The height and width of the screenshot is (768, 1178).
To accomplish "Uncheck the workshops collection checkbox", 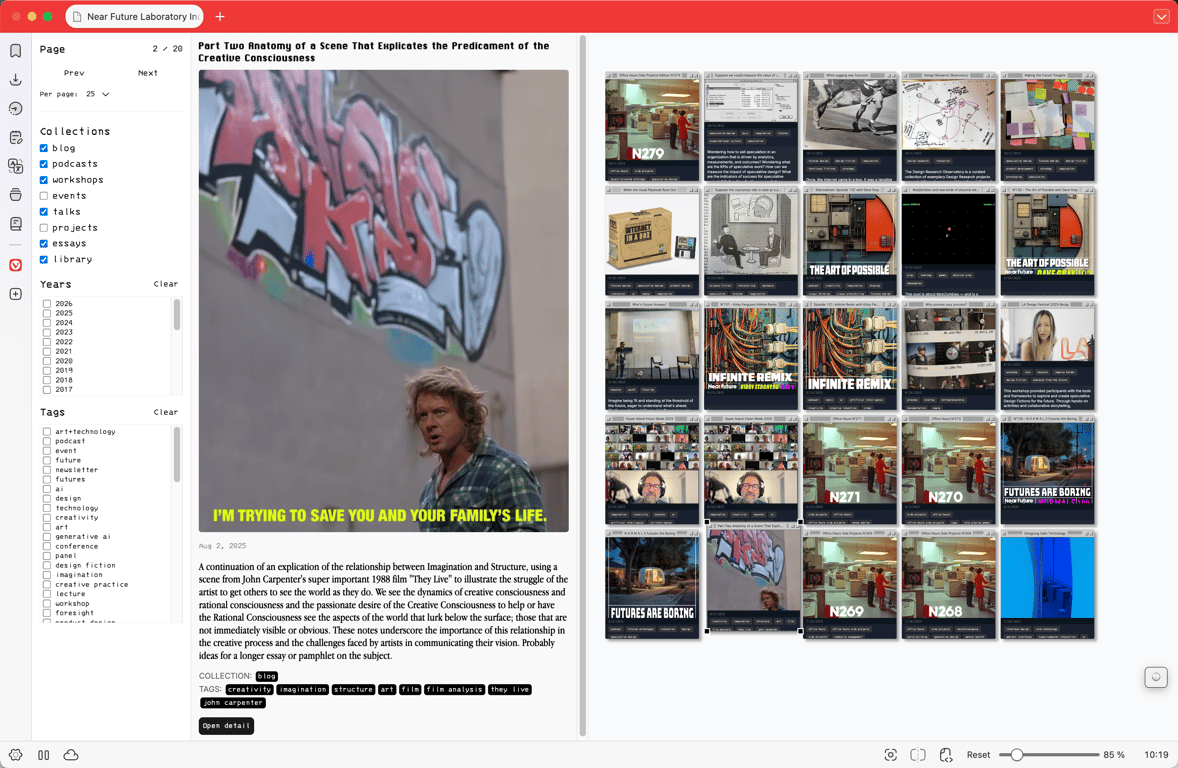I will tap(44, 180).
